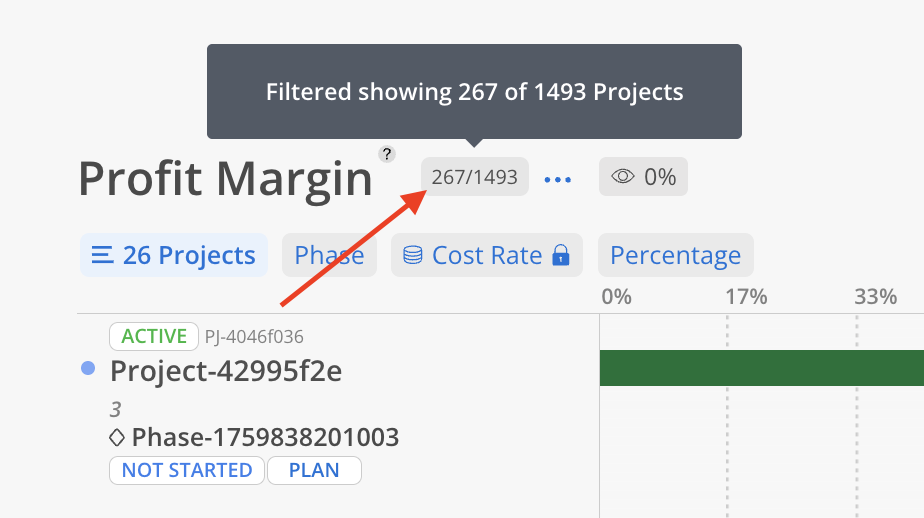
Task: Click the blue dot beside Project-42995f2e
Action: (88, 369)
